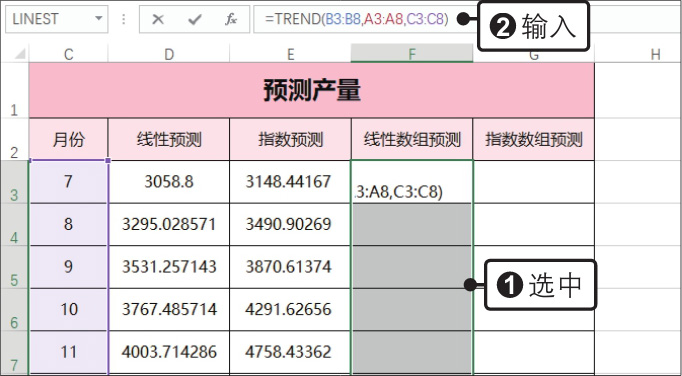Click the 线性预测 header cell
The height and width of the screenshot is (376, 682).
point(169,139)
